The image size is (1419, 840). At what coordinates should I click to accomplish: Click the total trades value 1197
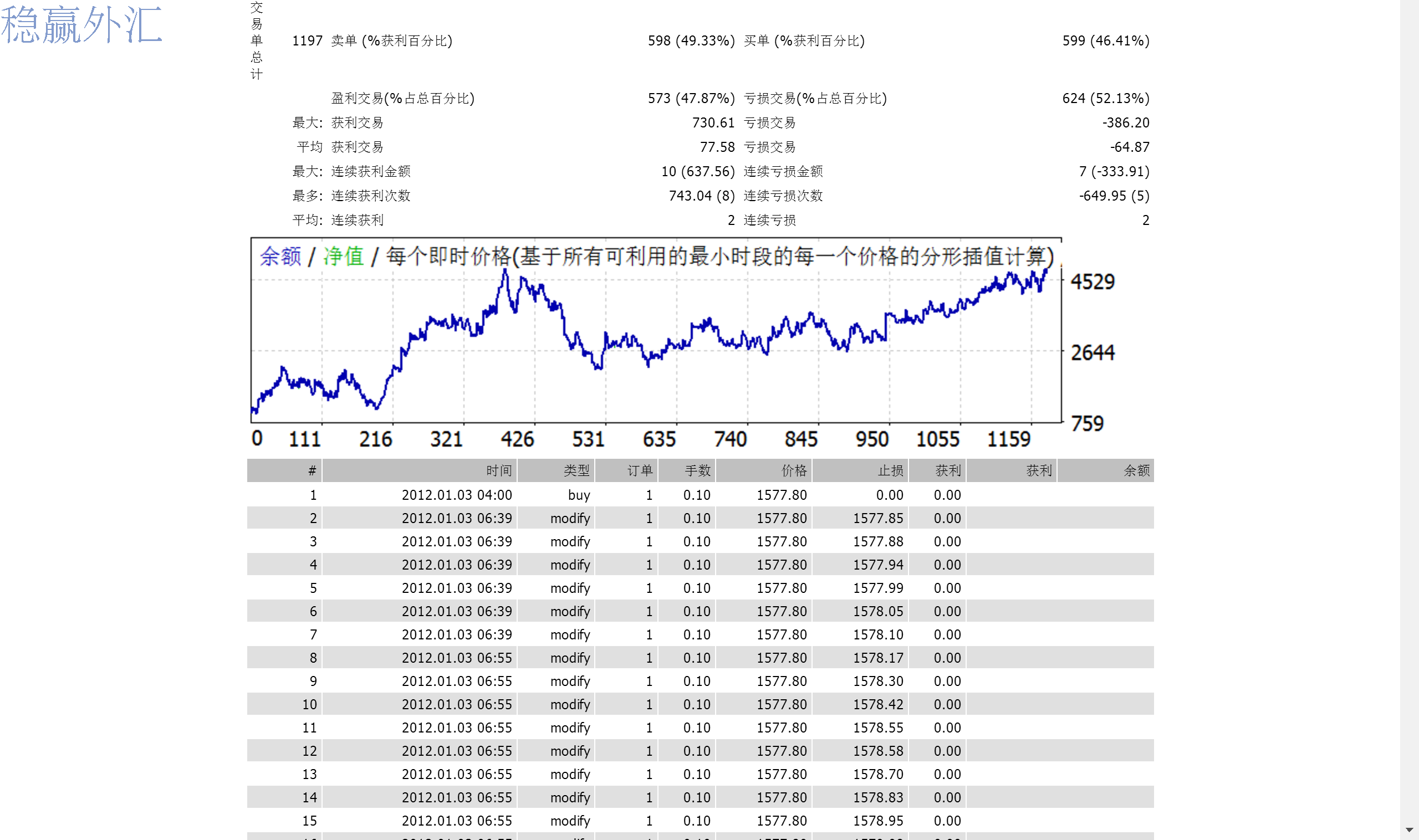tap(307, 41)
